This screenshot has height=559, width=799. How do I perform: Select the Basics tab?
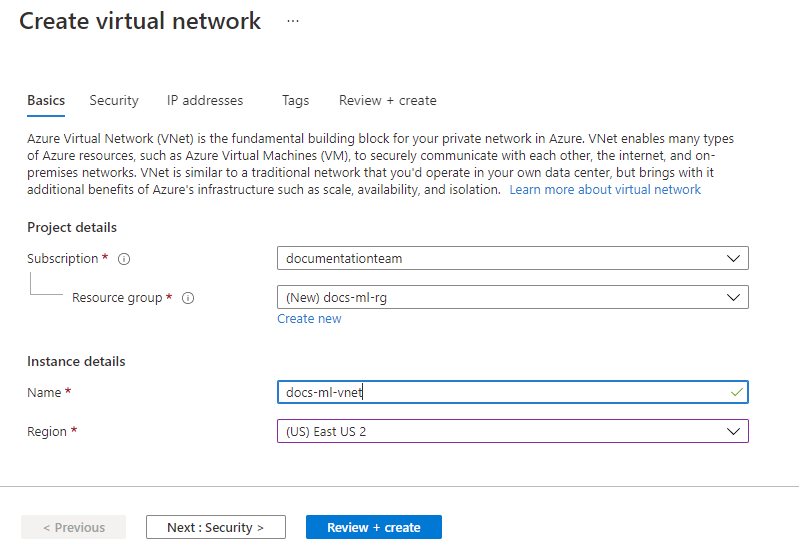tap(46, 101)
